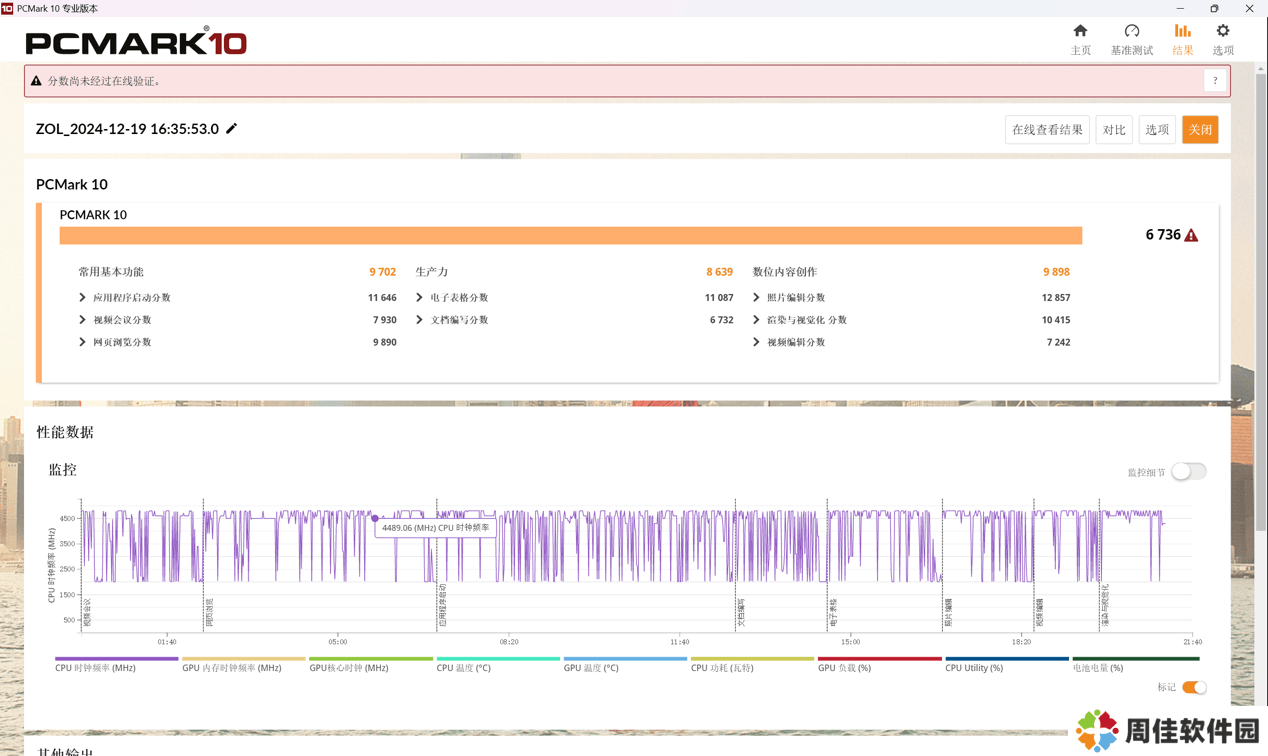Expand 视频会议分数 chevron

[x=83, y=320]
